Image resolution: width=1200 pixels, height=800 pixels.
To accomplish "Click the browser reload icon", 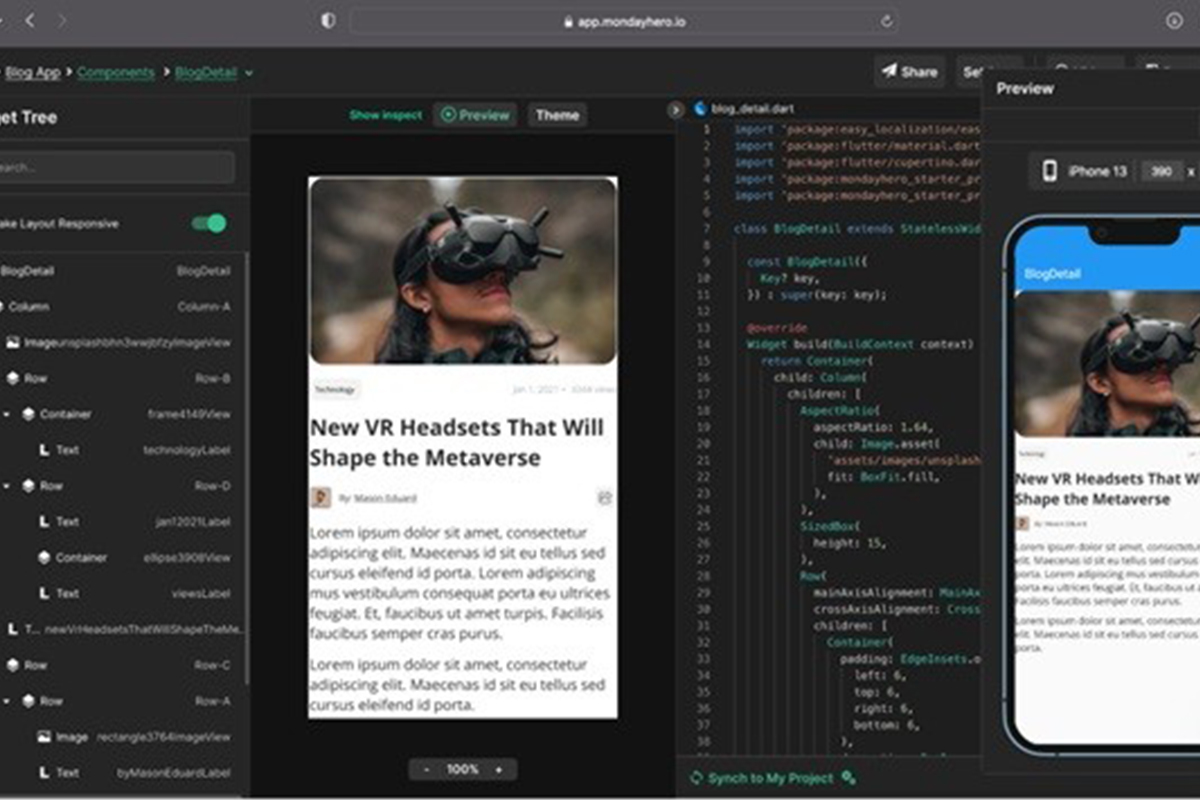I will (886, 21).
